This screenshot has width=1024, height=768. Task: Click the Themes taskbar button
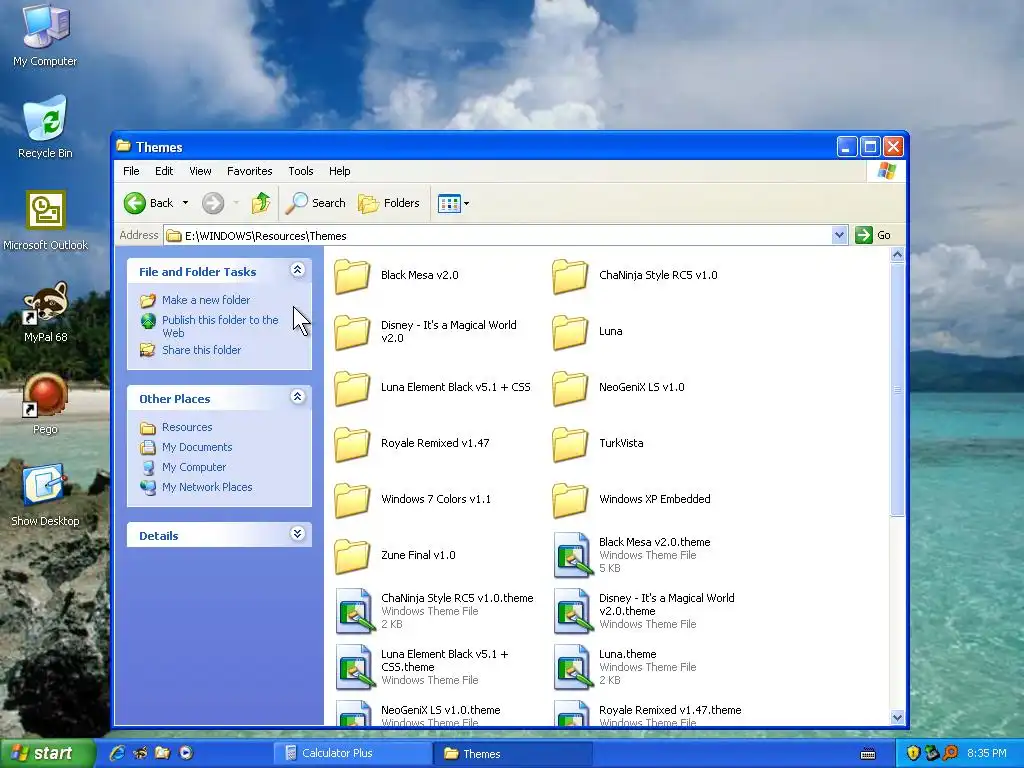(513, 753)
